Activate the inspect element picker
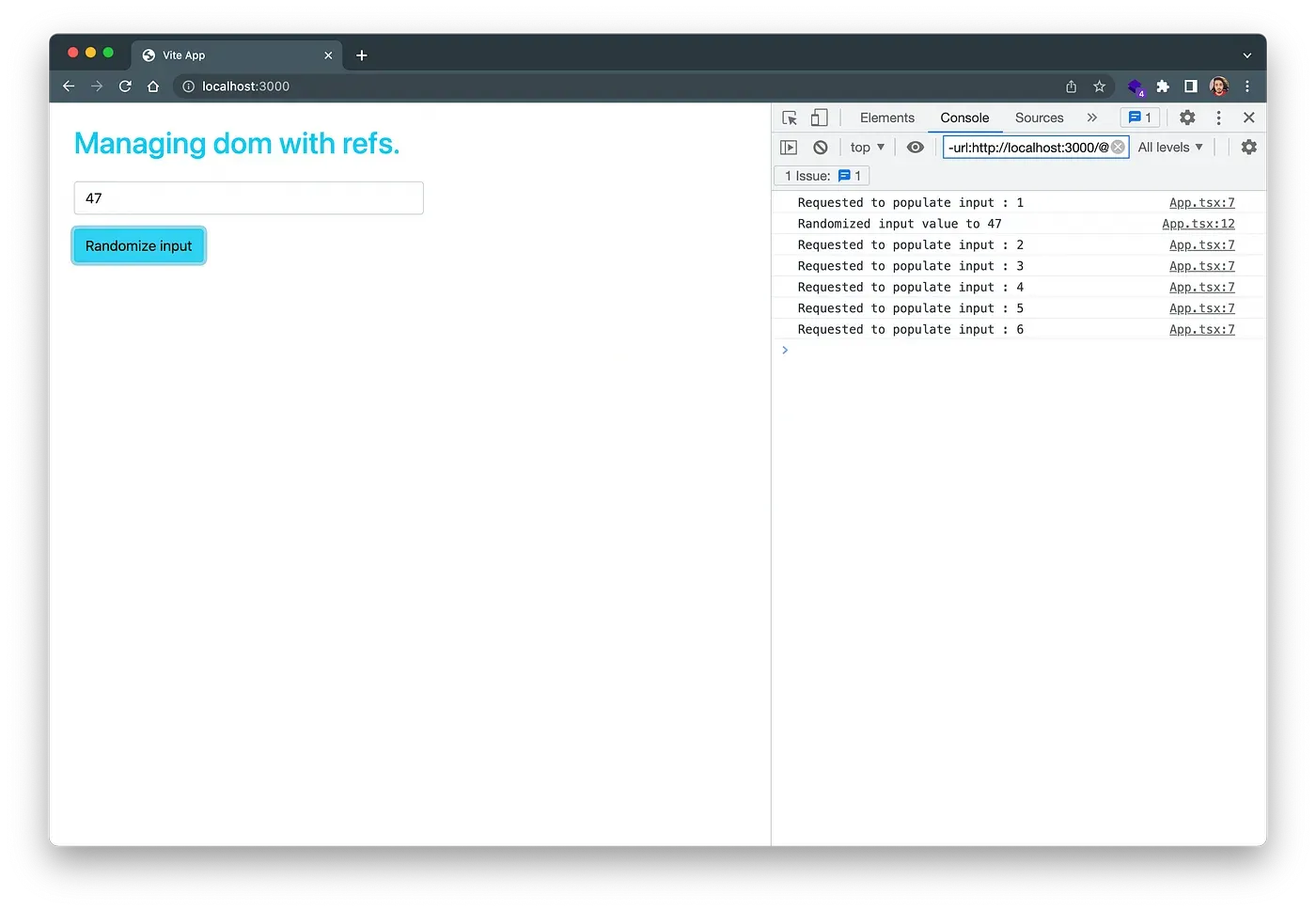The width and height of the screenshot is (1316, 911). [x=790, y=118]
